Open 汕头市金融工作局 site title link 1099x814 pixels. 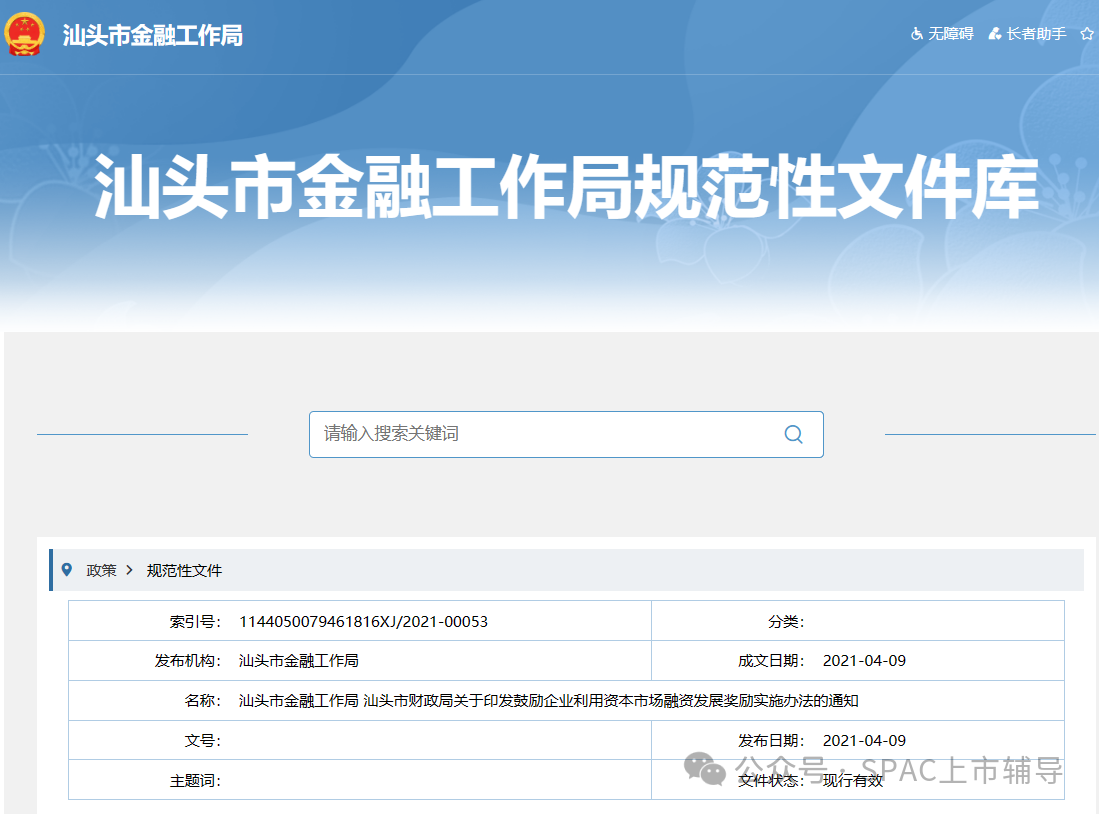153,35
